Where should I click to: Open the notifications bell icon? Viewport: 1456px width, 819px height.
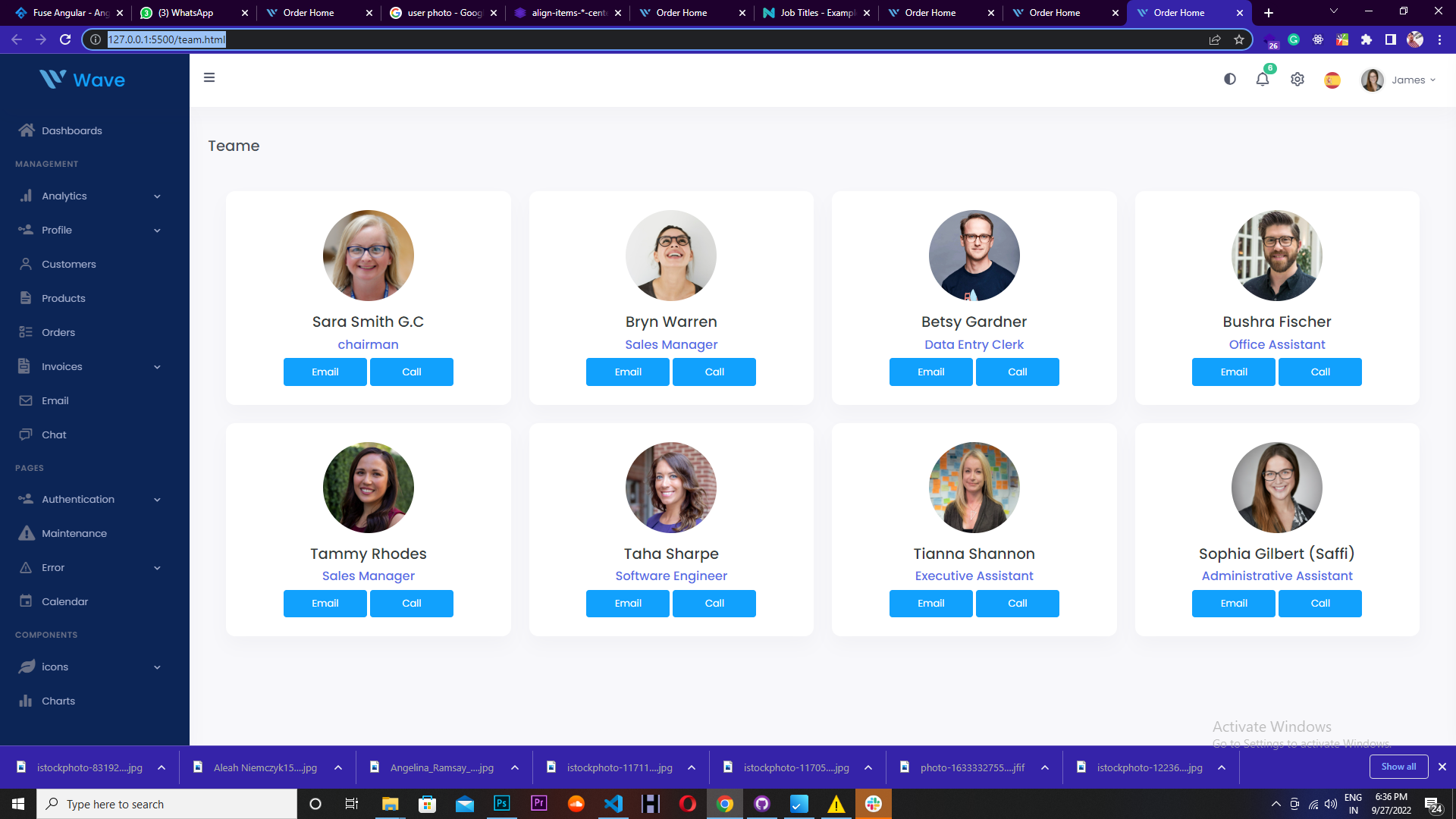click(1263, 79)
